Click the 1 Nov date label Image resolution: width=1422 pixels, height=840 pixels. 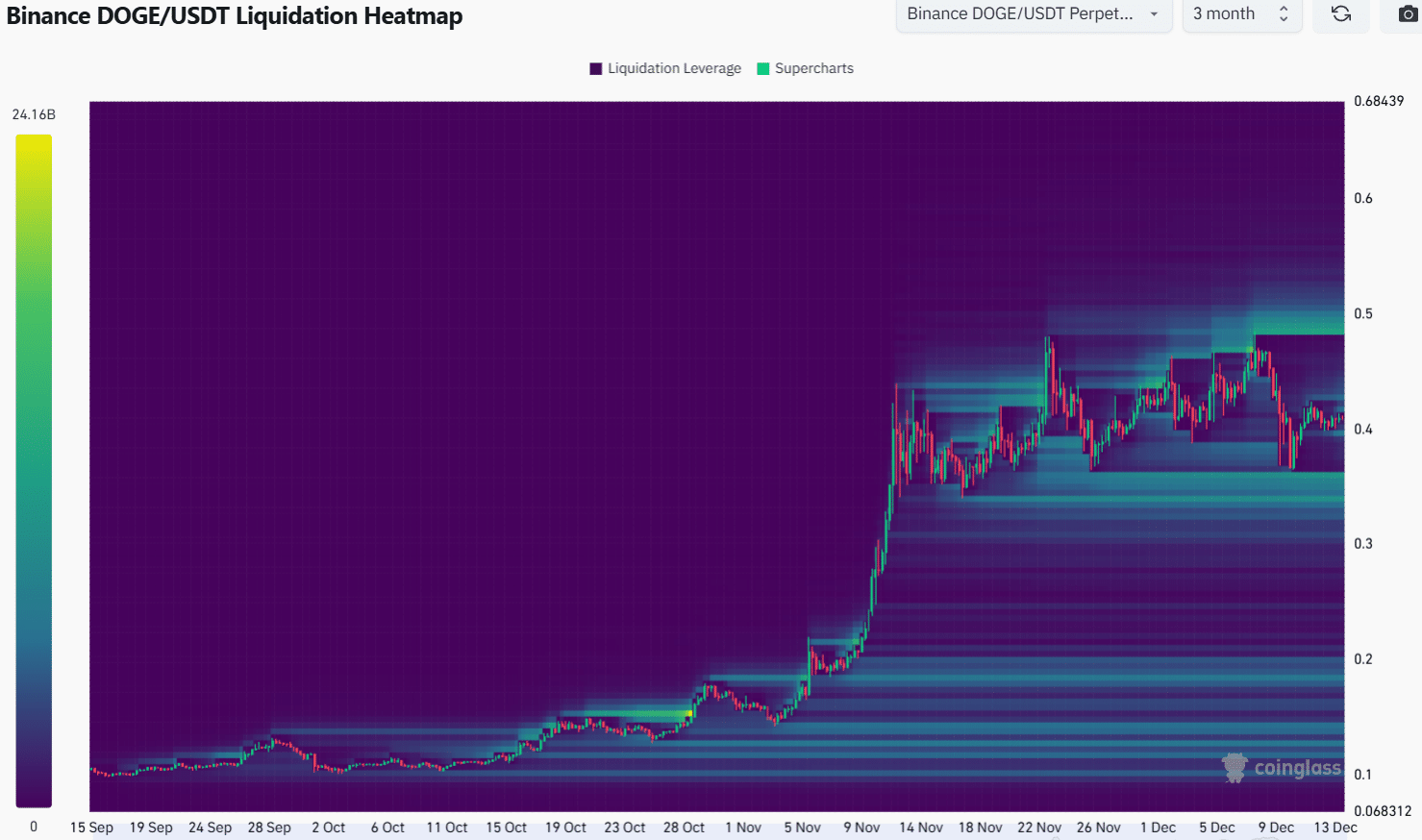(743, 828)
